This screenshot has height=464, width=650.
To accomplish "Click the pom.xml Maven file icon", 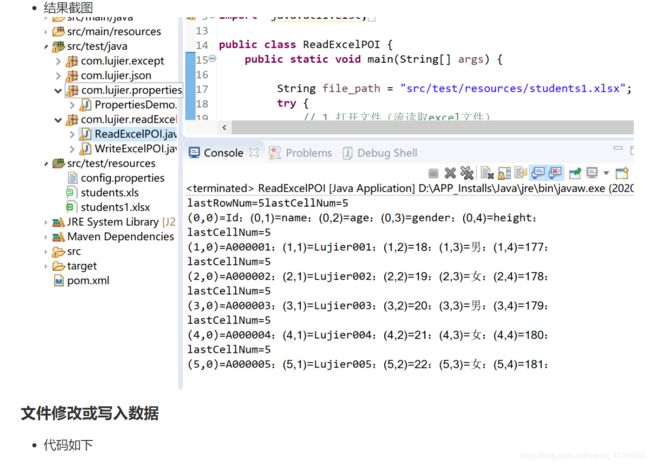I will coord(59,281).
